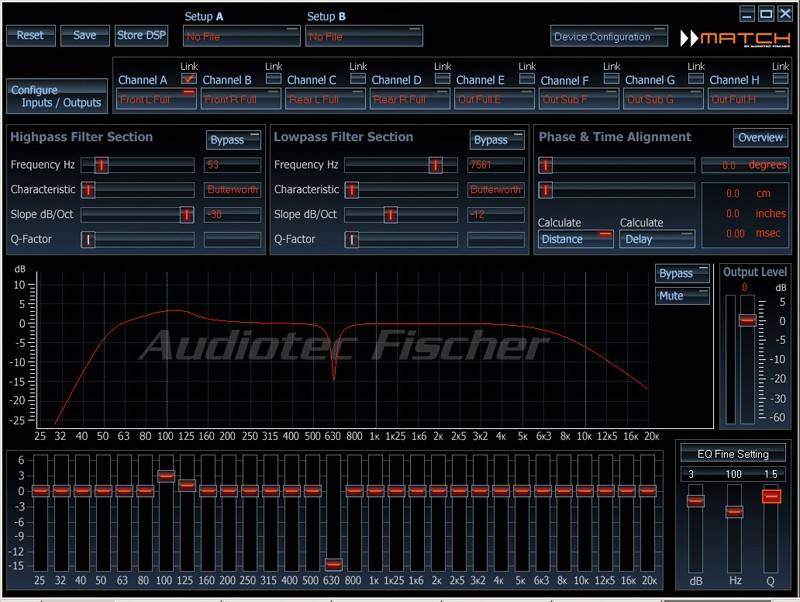The image size is (800, 602).
Task: Click the EQ Fine Setting Hz fader
Action: pos(734,511)
